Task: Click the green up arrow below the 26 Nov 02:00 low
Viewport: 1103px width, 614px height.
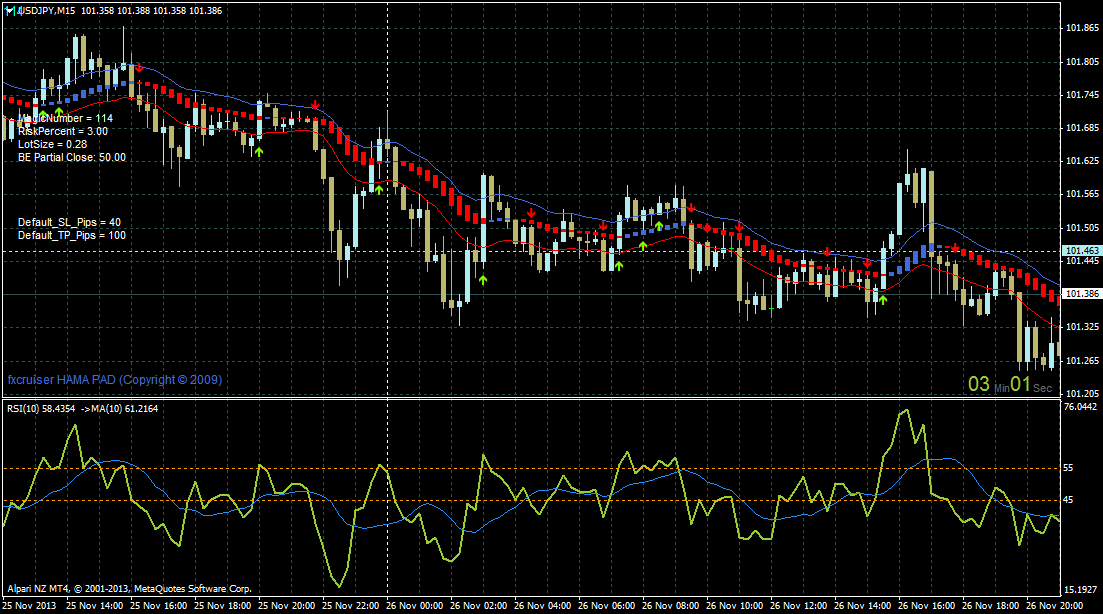Action: click(483, 279)
